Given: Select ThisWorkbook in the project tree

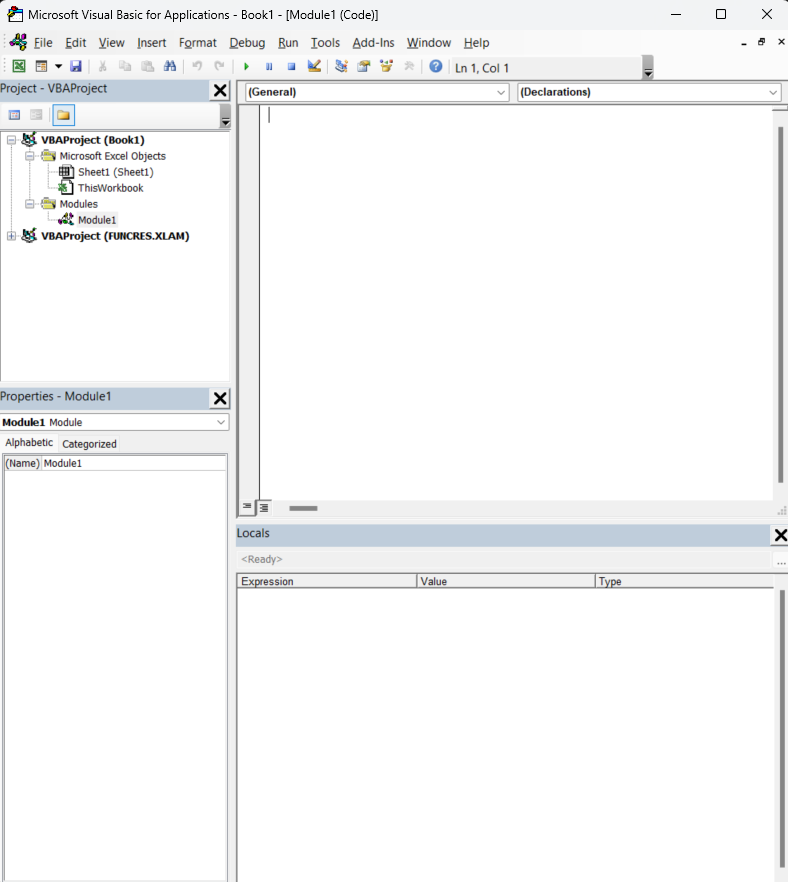Looking at the screenshot, I should click(x=110, y=188).
